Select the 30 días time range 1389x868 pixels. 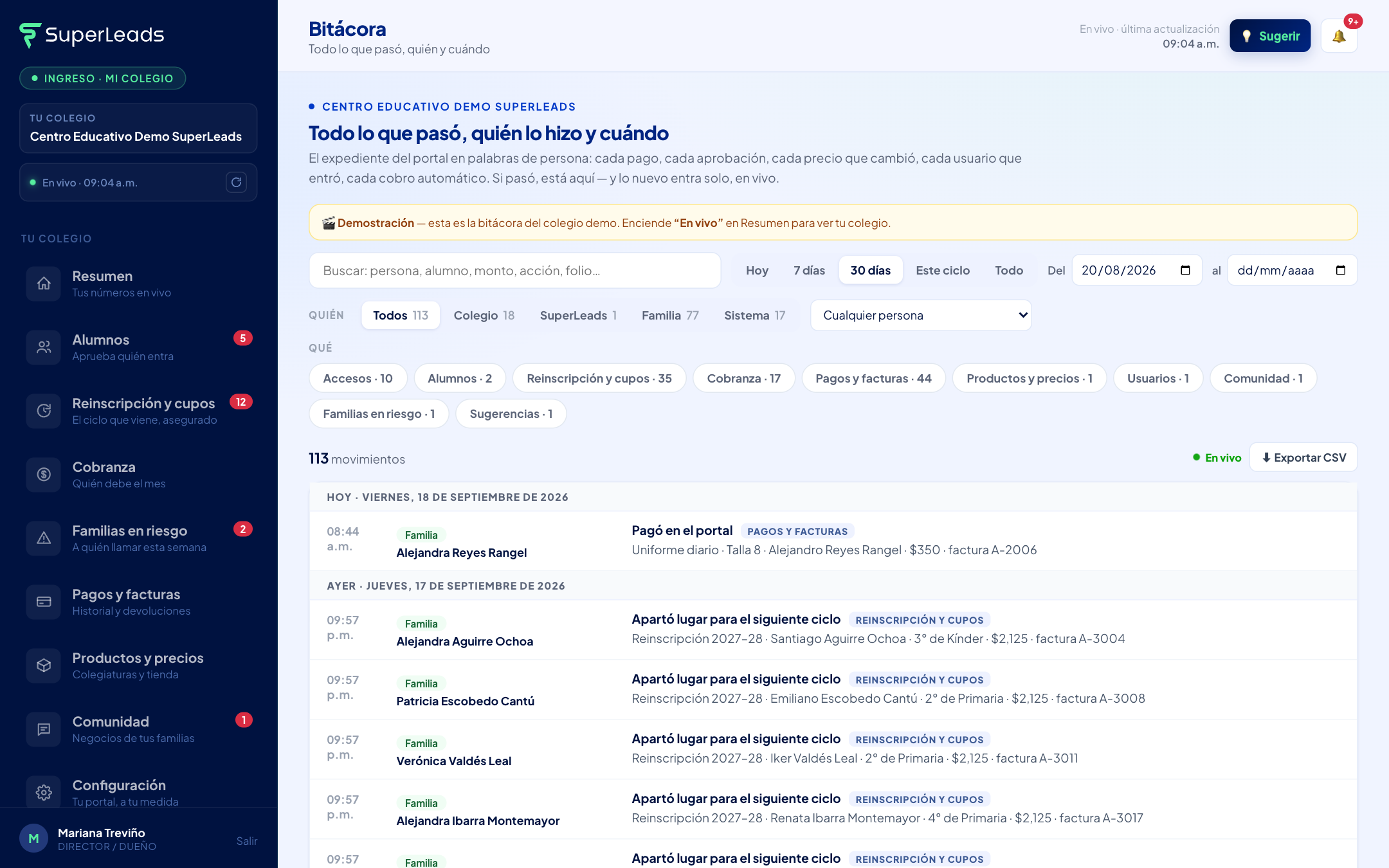870,270
